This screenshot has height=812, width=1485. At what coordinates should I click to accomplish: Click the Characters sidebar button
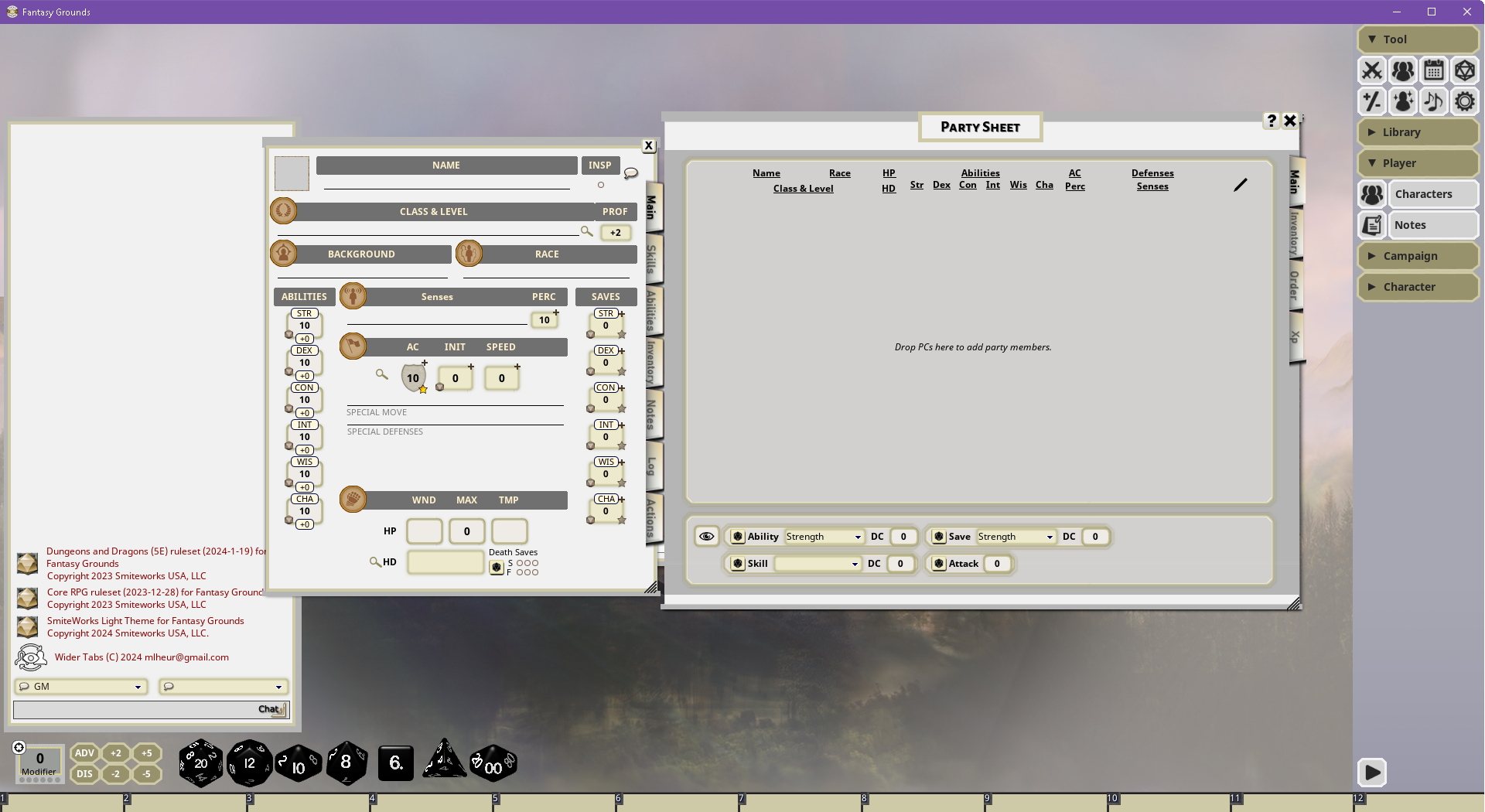[x=1435, y=194]
